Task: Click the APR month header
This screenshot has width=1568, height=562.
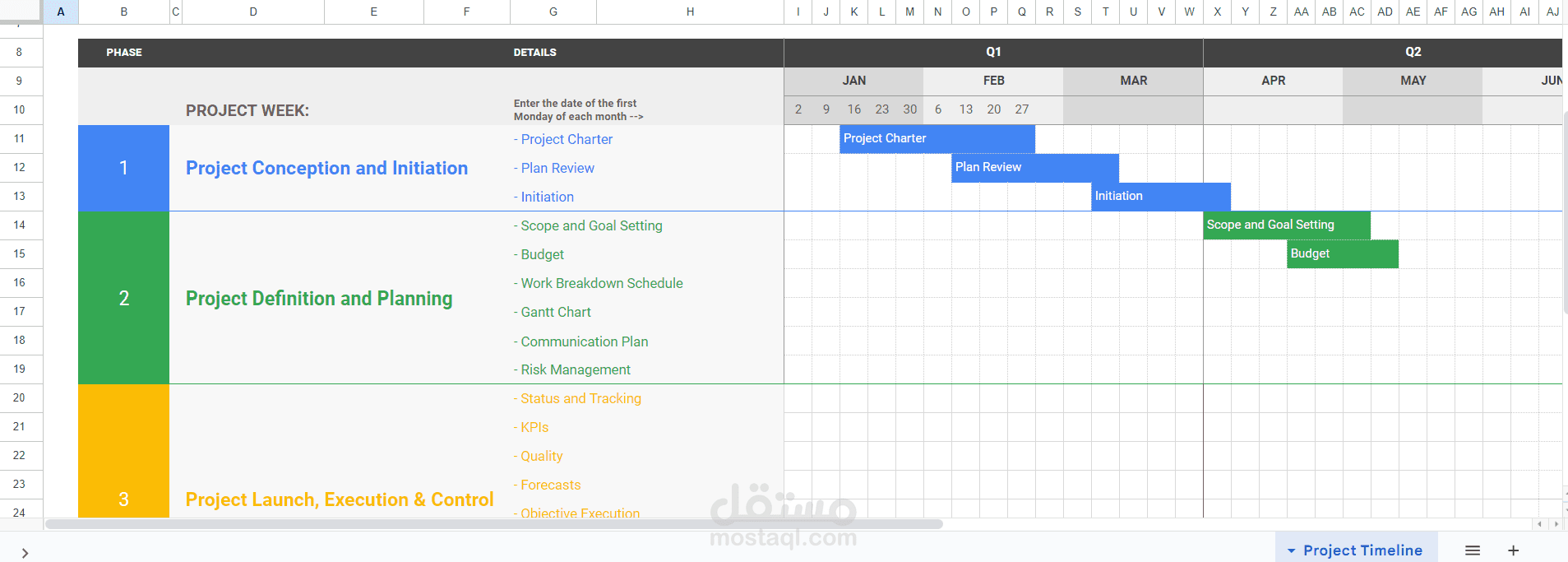Action: tap(1273, 81)
